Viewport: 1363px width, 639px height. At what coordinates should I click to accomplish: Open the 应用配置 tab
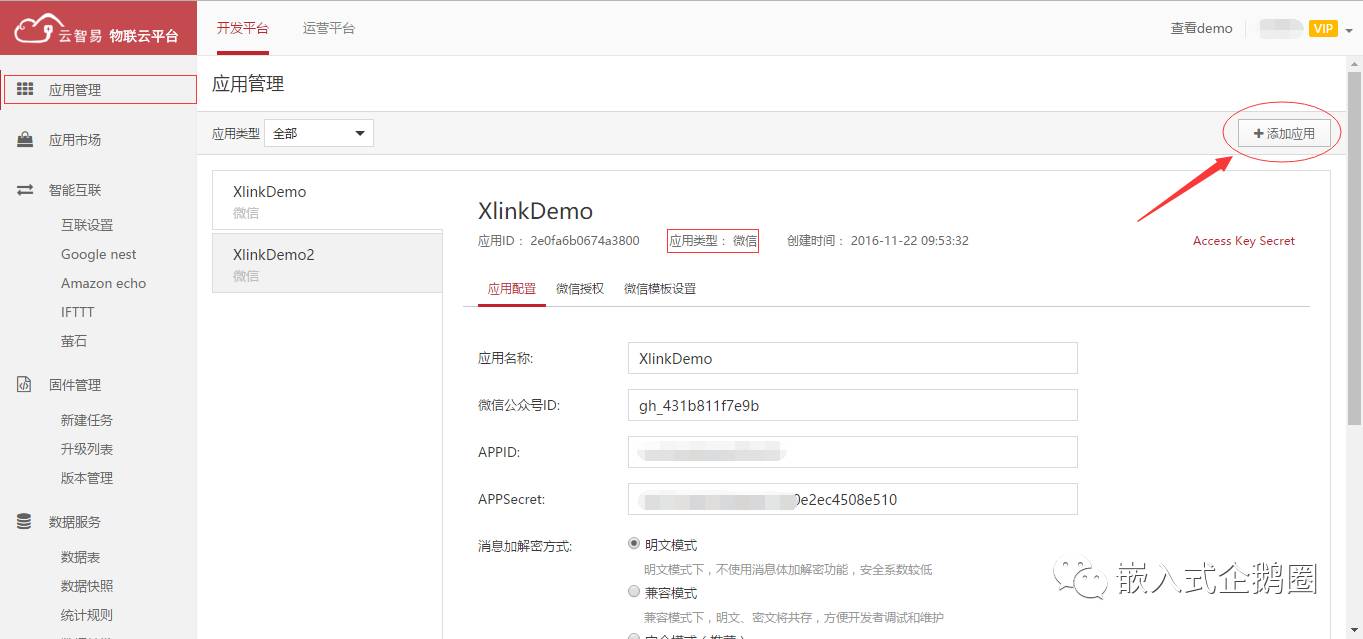pos(512,288)
